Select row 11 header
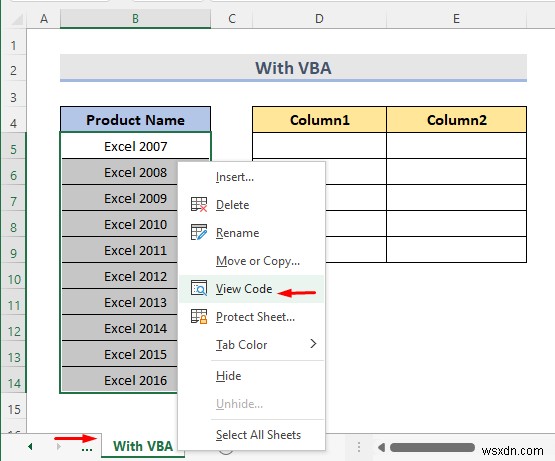 pos(13,301)
